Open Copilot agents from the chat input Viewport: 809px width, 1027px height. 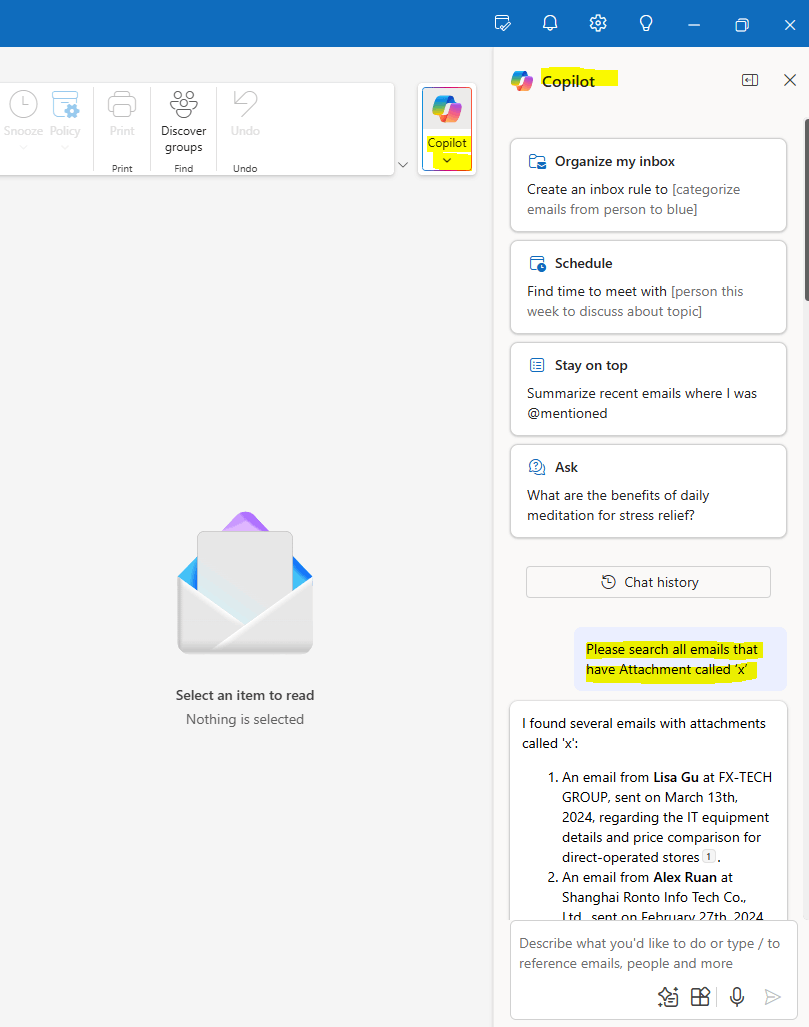tap(700, 996)
